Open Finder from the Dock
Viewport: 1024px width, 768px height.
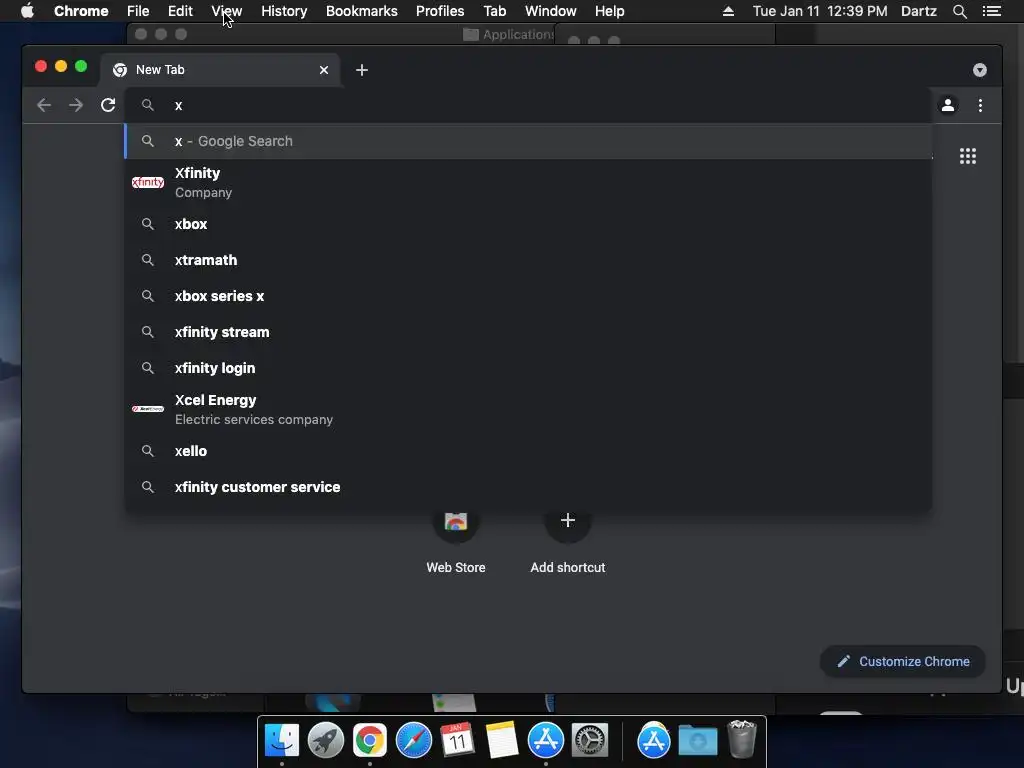(x=282, y=741)
